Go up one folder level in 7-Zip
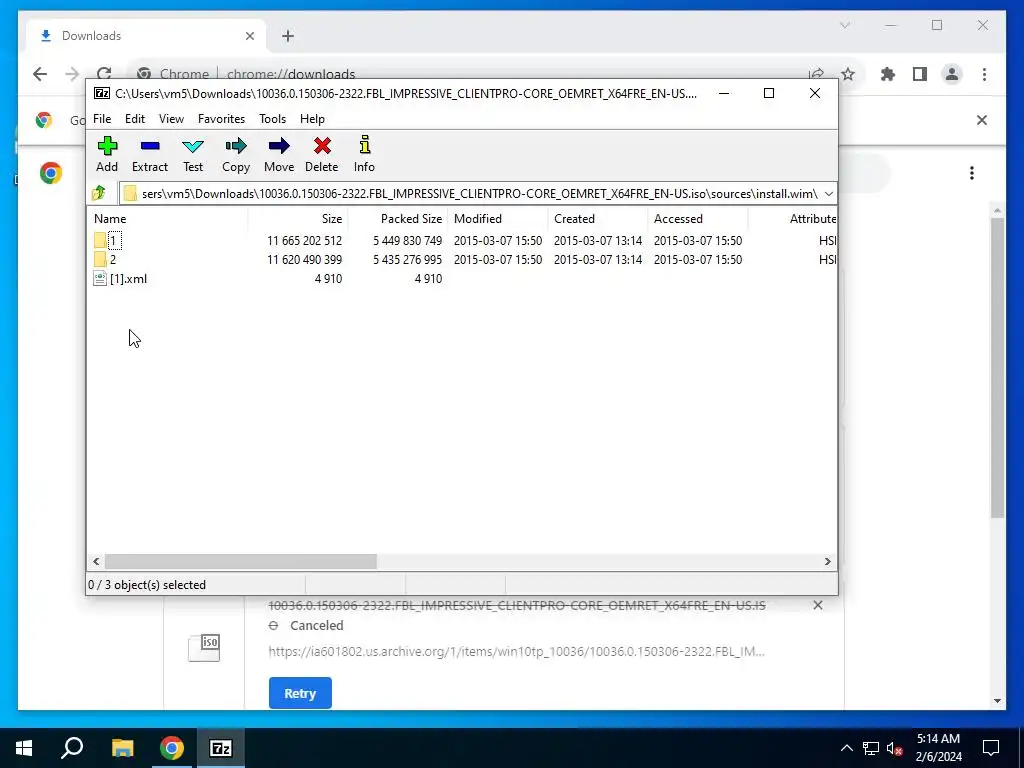This screenshot has height=768, width=1024. coord(99,193)
